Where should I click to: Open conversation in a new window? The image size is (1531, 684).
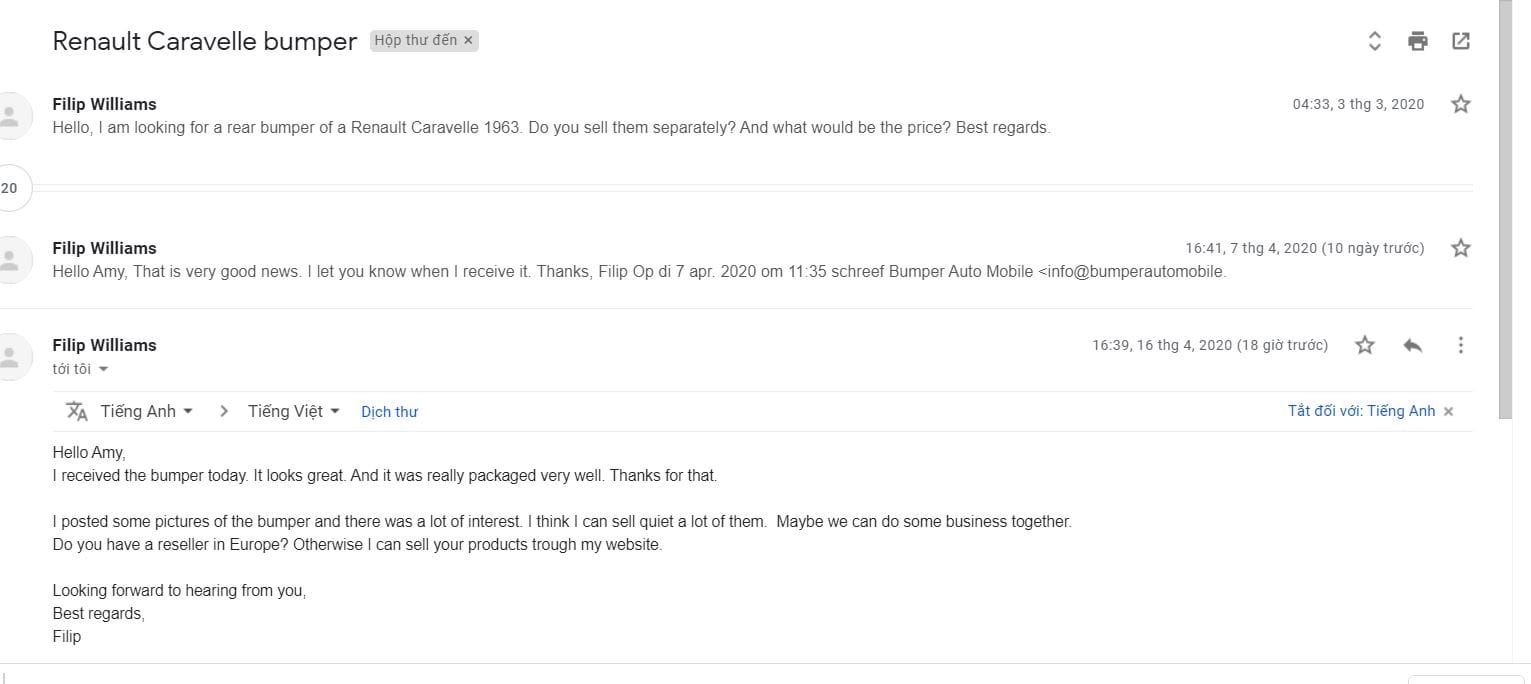point(1461,41)
